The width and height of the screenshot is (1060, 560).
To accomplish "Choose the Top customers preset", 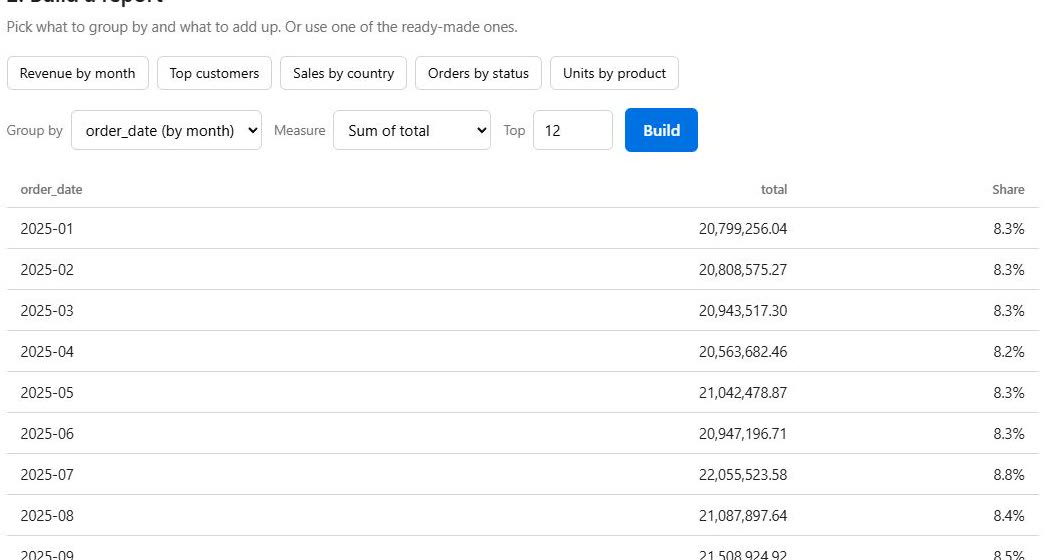I will coord(214,73).
